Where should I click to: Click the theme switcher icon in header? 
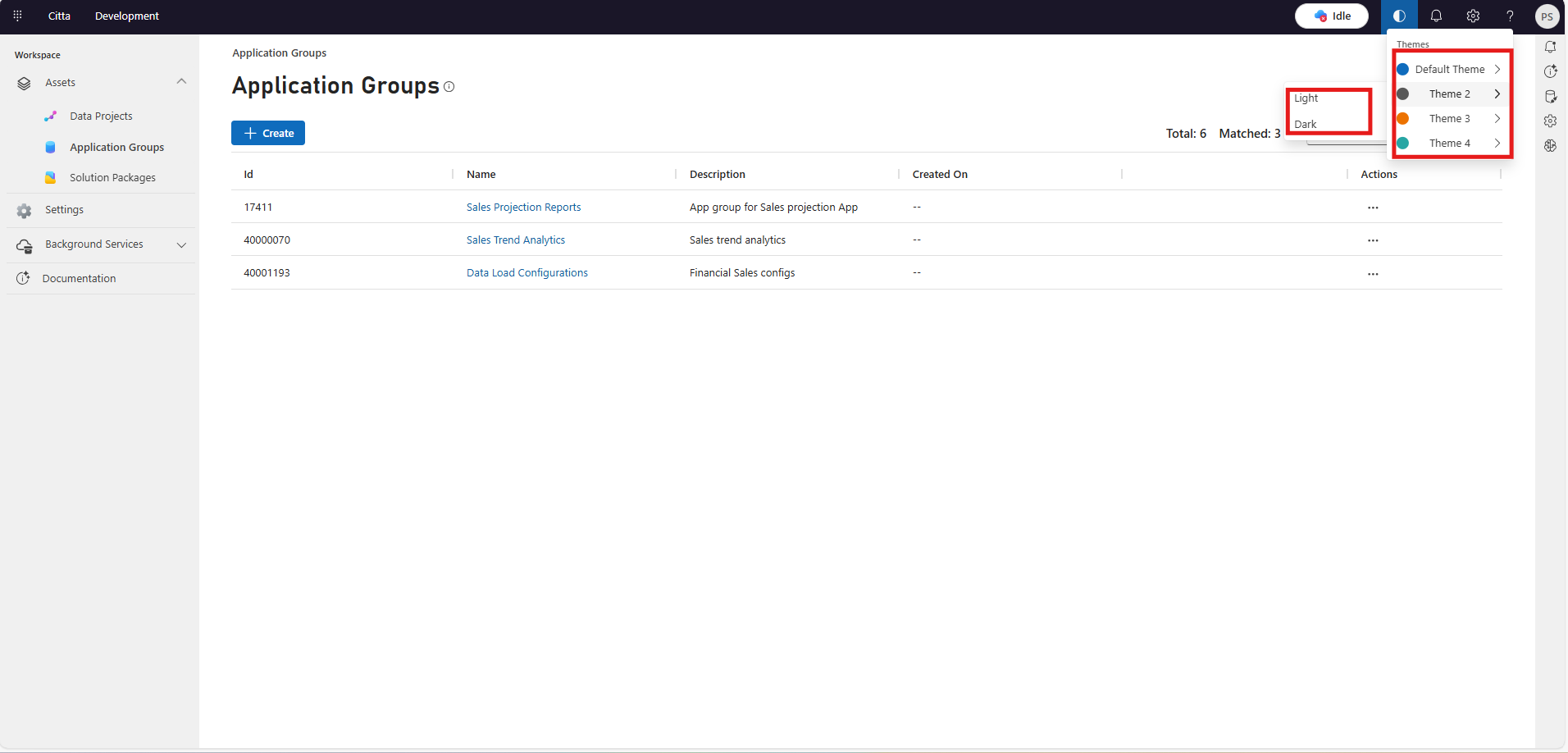(1399, 16)
